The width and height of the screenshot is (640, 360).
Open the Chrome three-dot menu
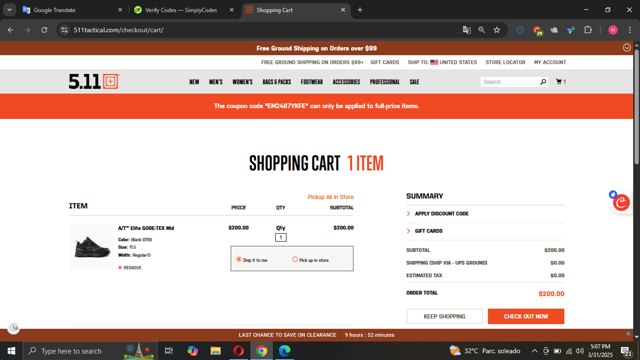pyautogui.click(x=630, y=30)
